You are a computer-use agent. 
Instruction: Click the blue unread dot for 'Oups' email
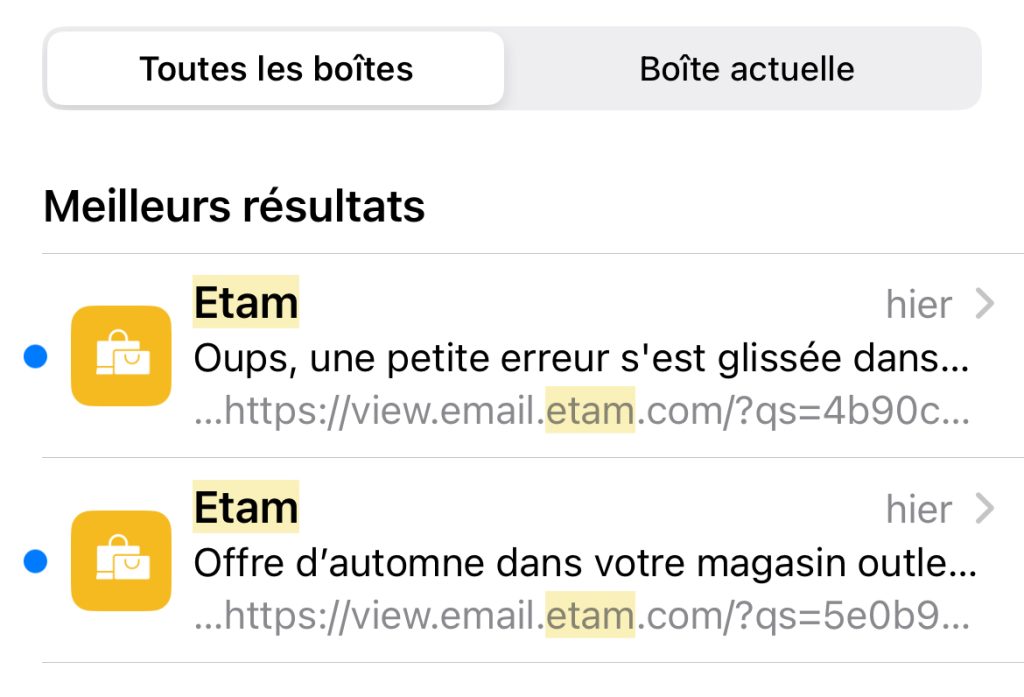[35, 357]
